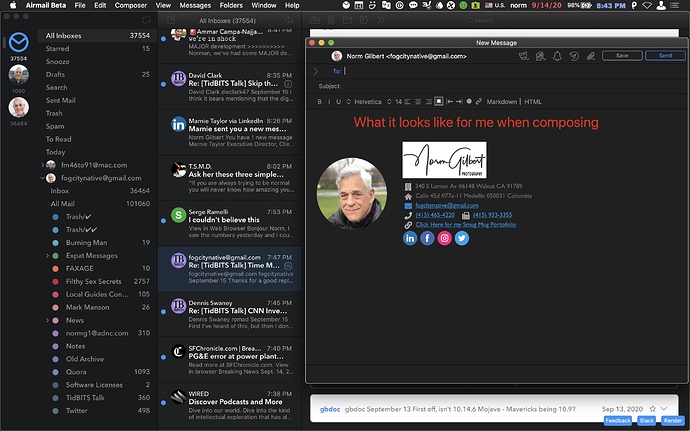Open the Twitter signature icon
690x431 pixels.
462,238
